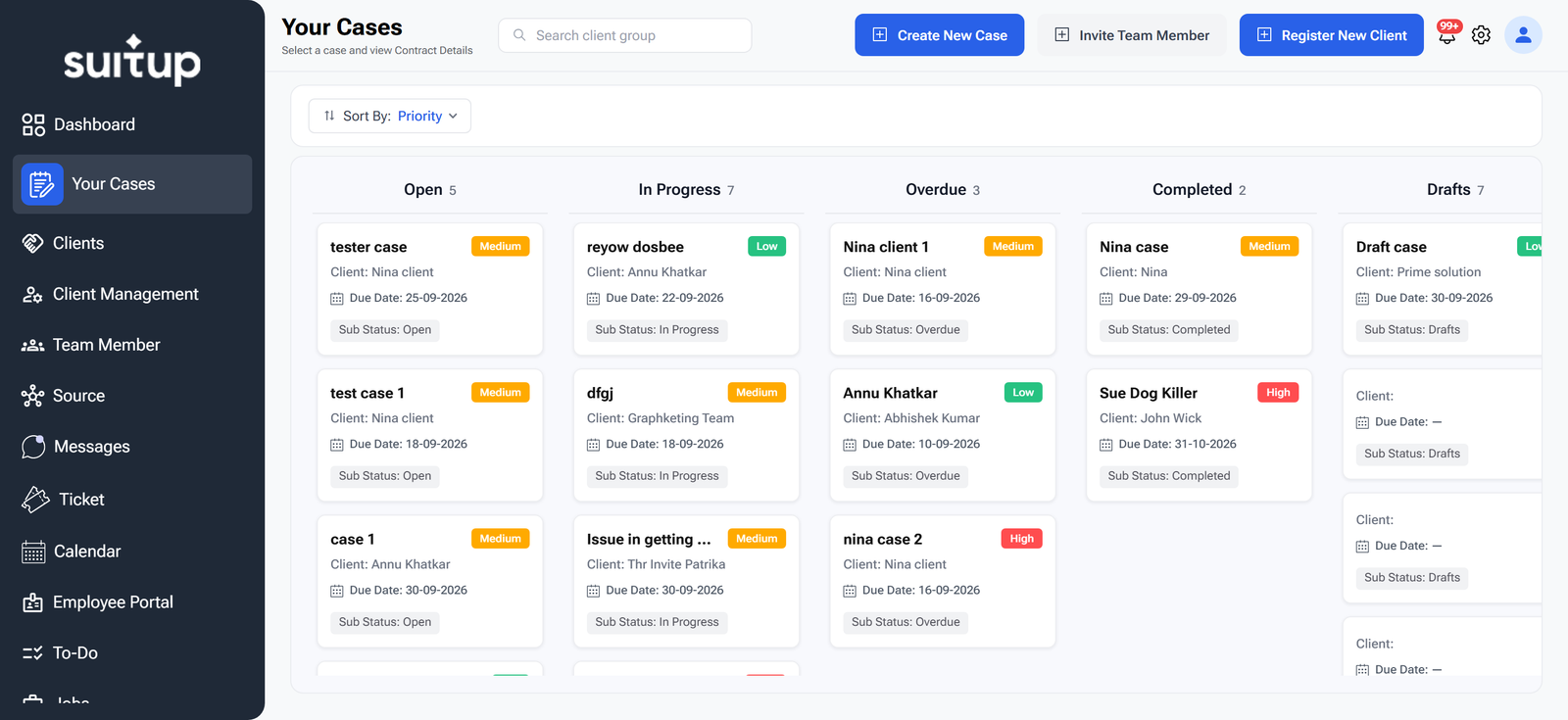Click the Dashboard grid icon
This screenshot has width=1568, height=720.
tap(33, 124)
